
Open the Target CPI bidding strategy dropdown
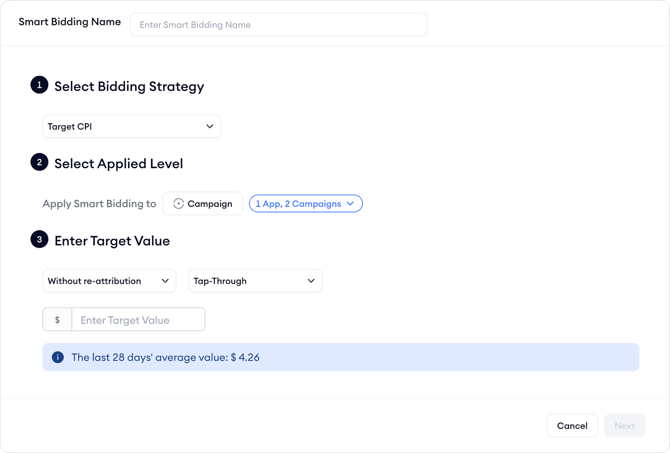pos(131,127)
